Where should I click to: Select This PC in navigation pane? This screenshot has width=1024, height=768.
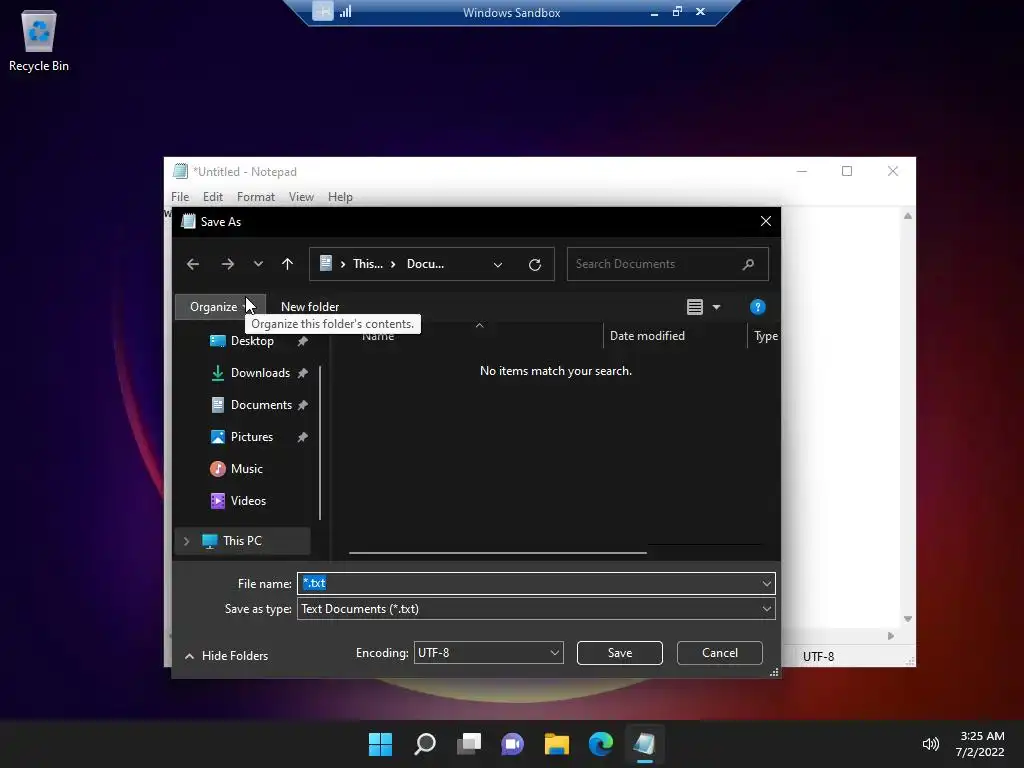coord(242,541)
